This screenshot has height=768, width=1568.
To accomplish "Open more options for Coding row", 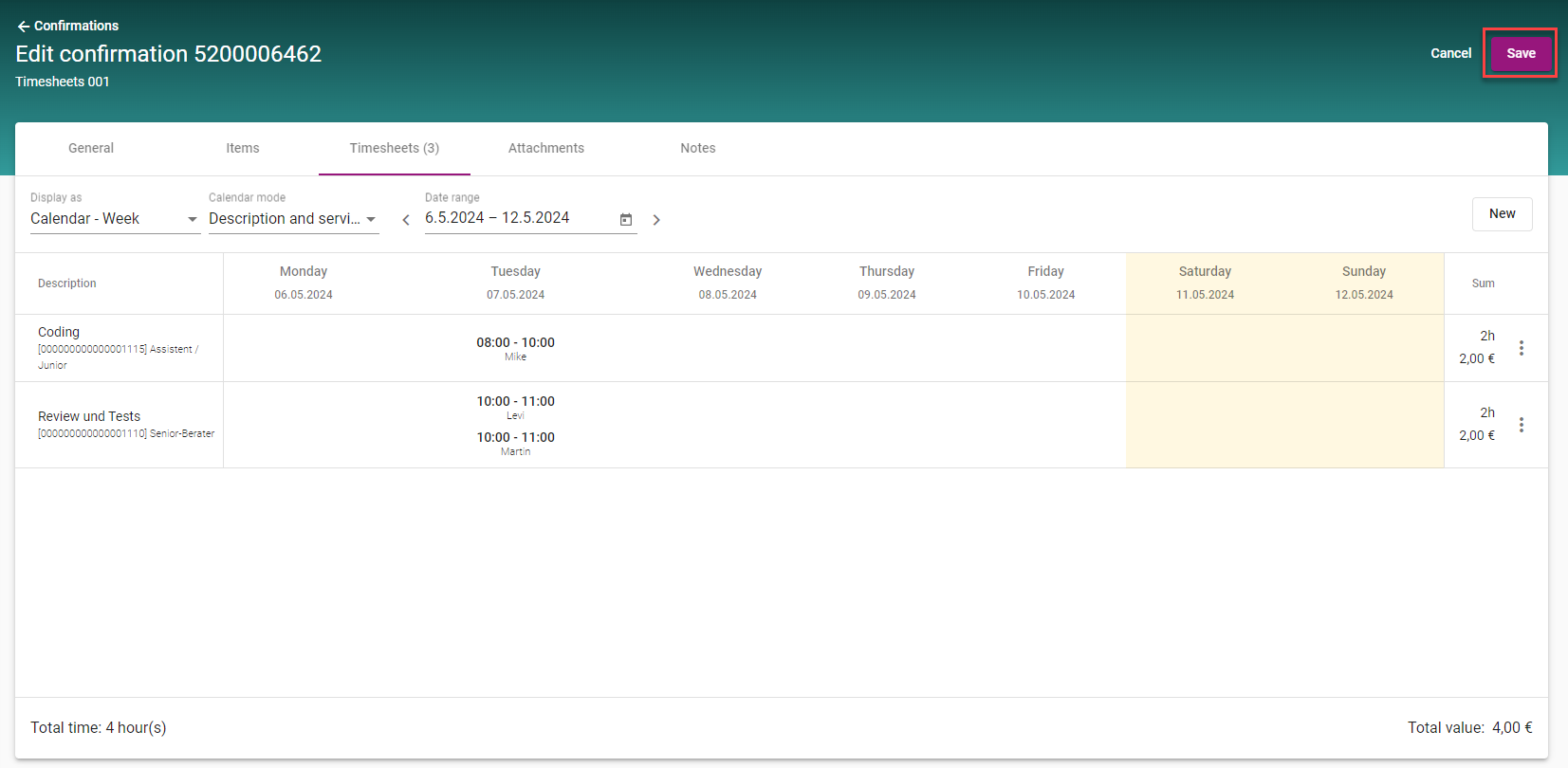I will click(1522, 348).
